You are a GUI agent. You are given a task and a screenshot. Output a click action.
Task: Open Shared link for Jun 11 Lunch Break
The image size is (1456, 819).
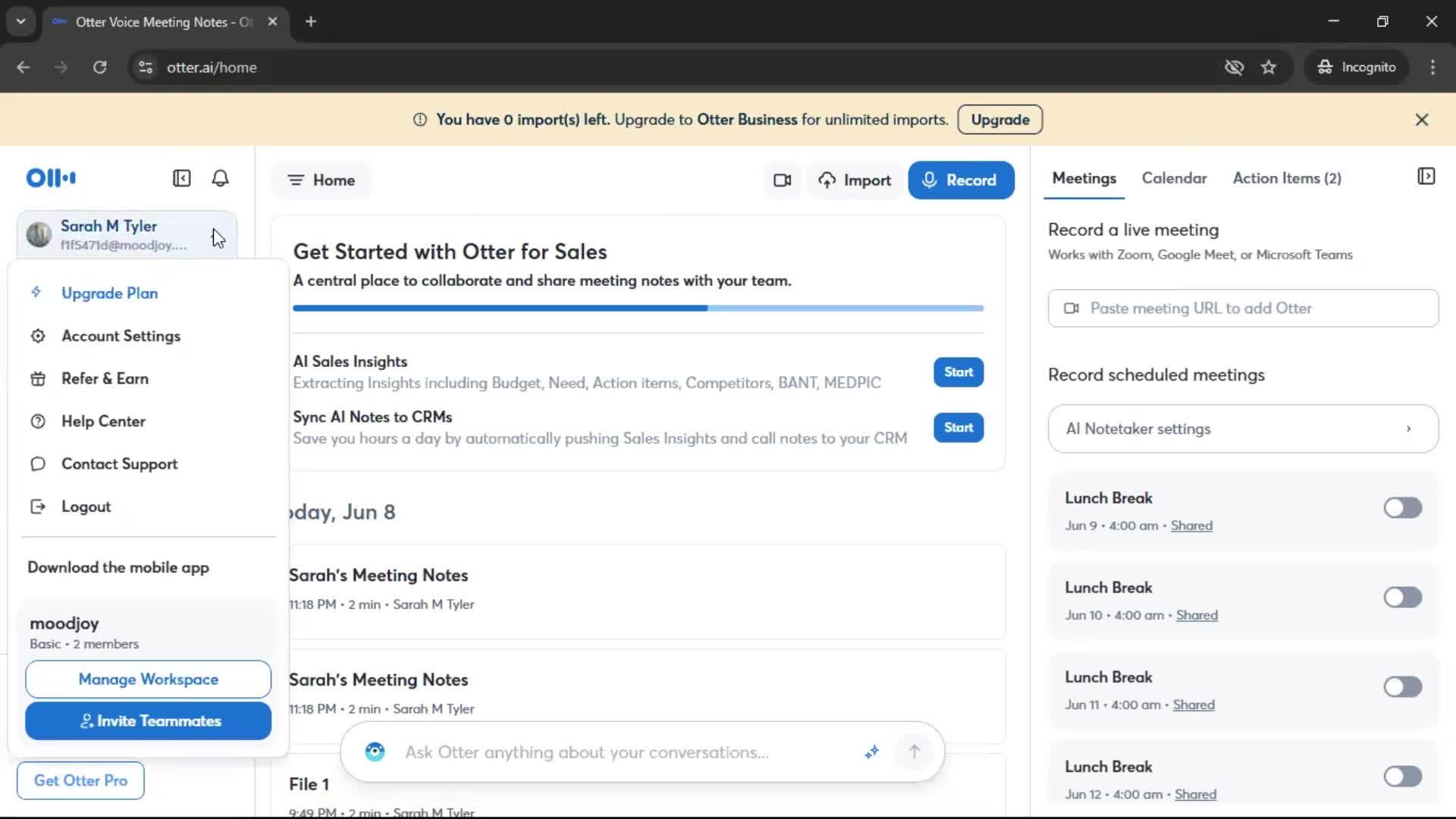[1194, 704]
